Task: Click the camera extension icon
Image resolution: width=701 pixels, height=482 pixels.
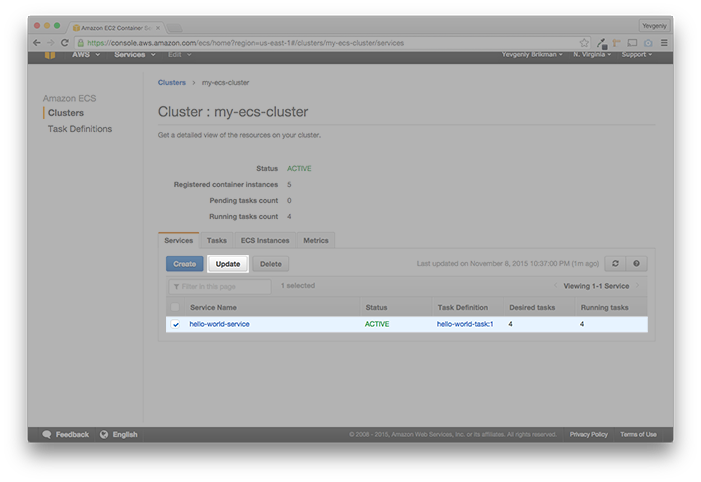Action: pos(648,43)
